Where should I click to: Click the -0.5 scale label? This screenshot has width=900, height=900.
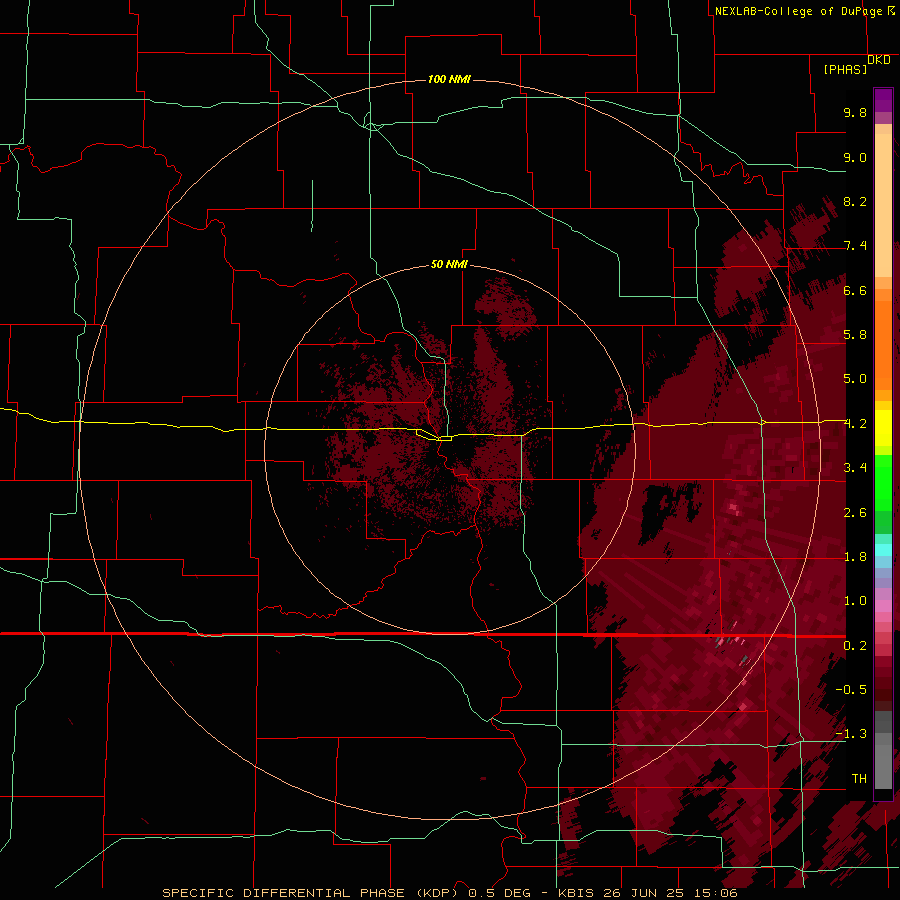click(851, 690)
